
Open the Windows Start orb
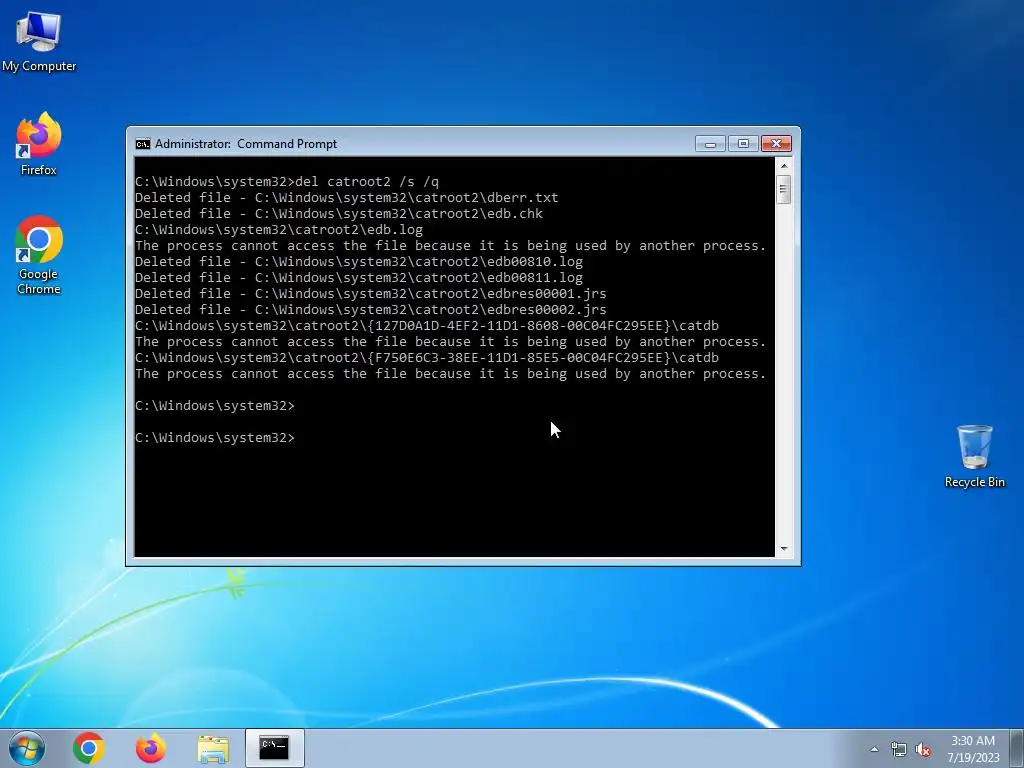(27, 748)
